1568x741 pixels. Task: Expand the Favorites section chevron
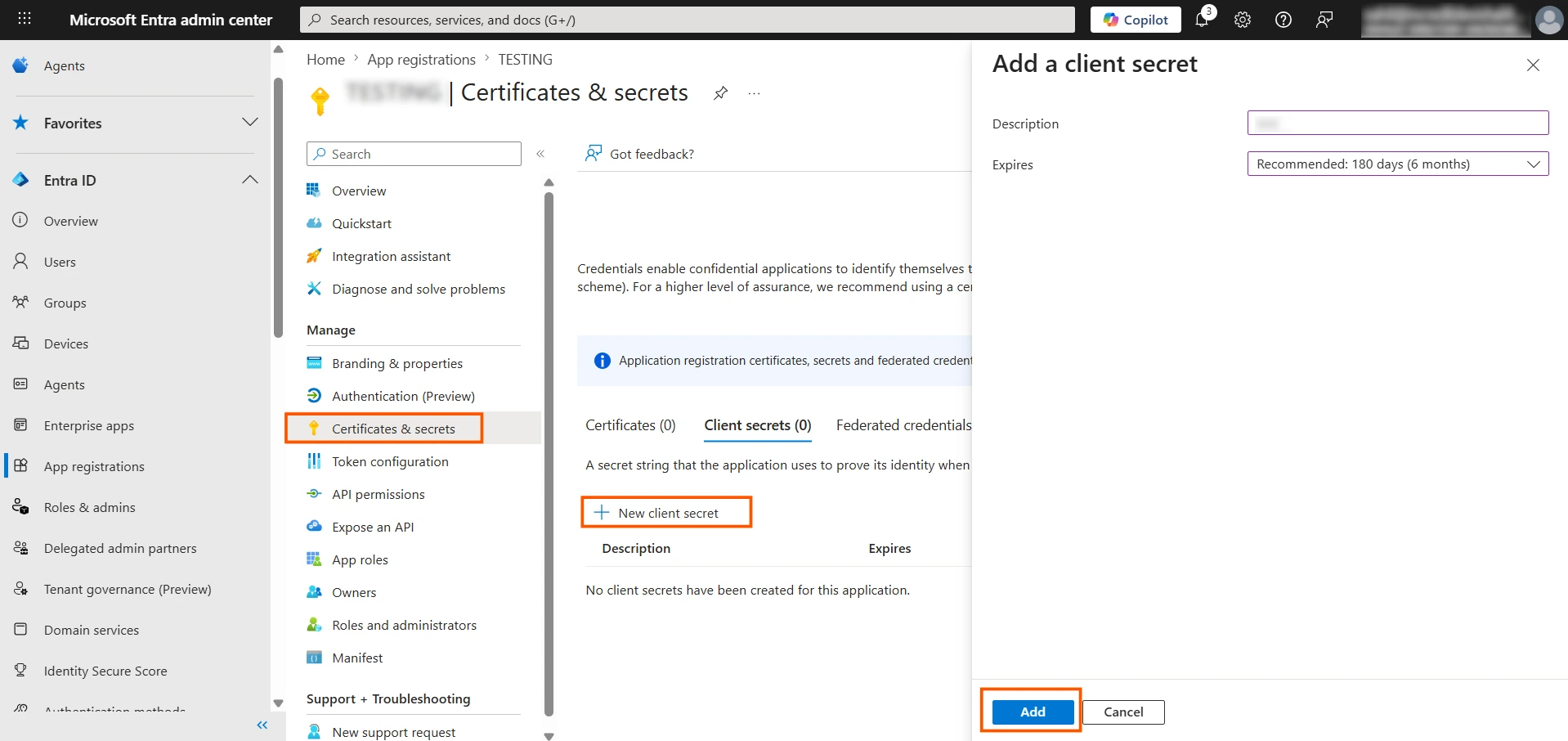point(250,122)
